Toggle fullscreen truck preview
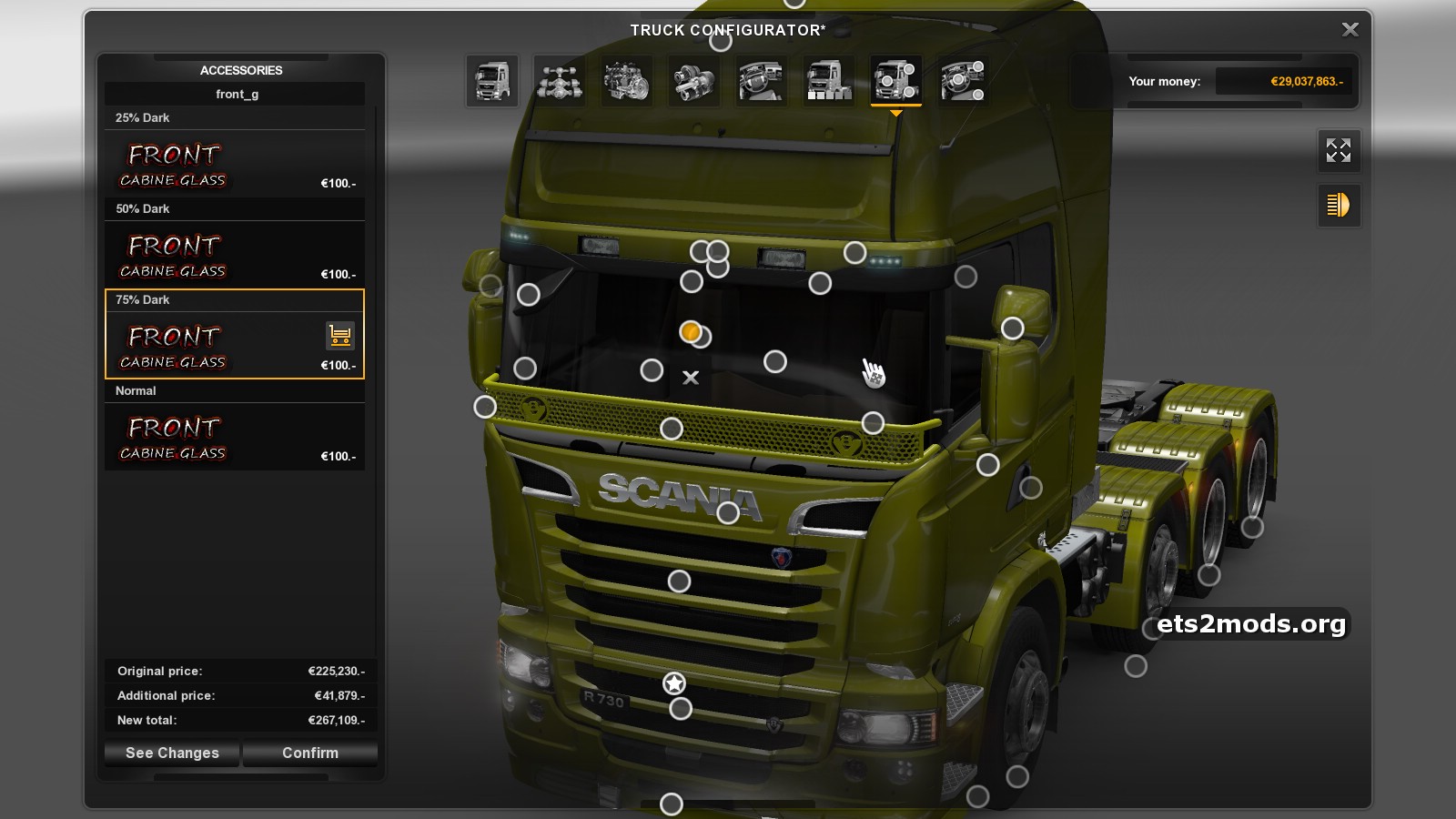Viewport: 1456px width, 819px height. tap(1339, 150)
